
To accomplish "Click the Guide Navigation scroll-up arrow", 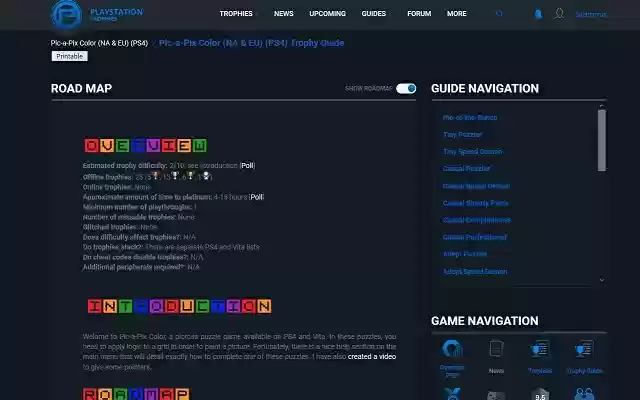I will pyautogui.click(x=602, y=106).
